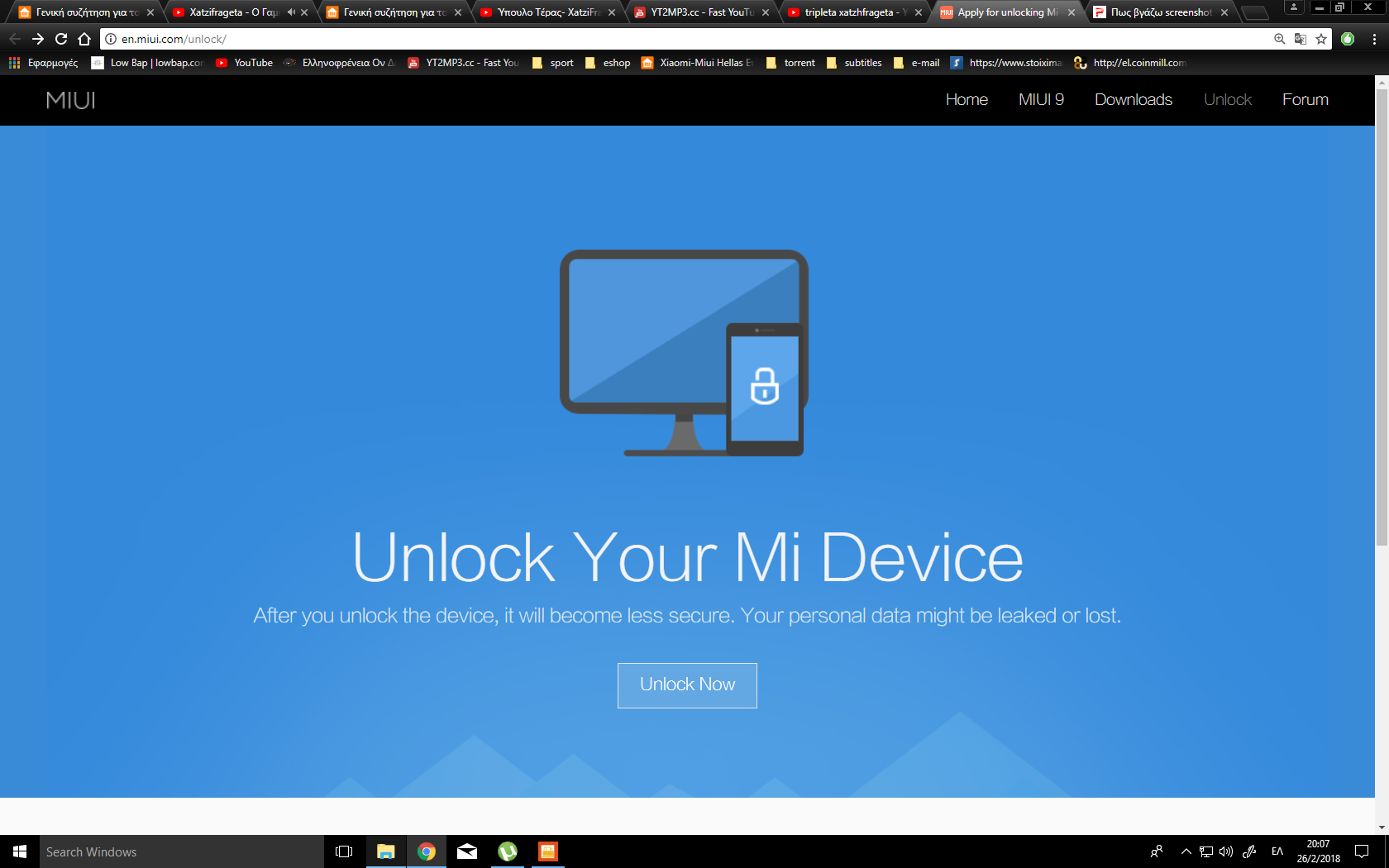
Task: Open Downloads in MIUI navigation
Action: click(1134, 99)
